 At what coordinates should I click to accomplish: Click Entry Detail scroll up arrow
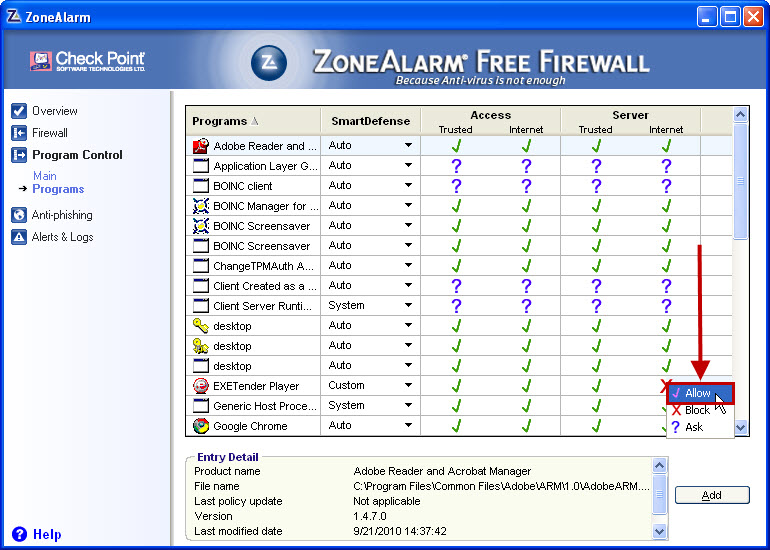(x=660, y=465)
